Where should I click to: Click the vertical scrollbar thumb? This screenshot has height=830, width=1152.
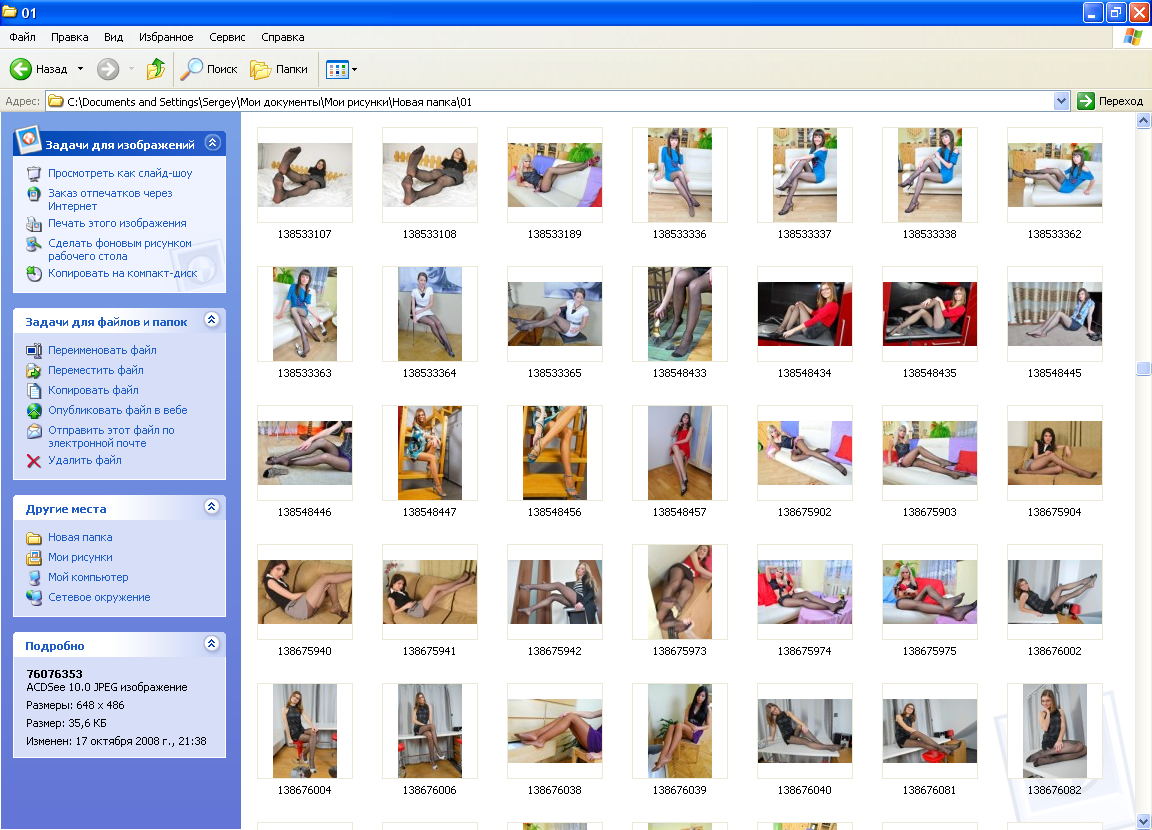point(1143,368)
